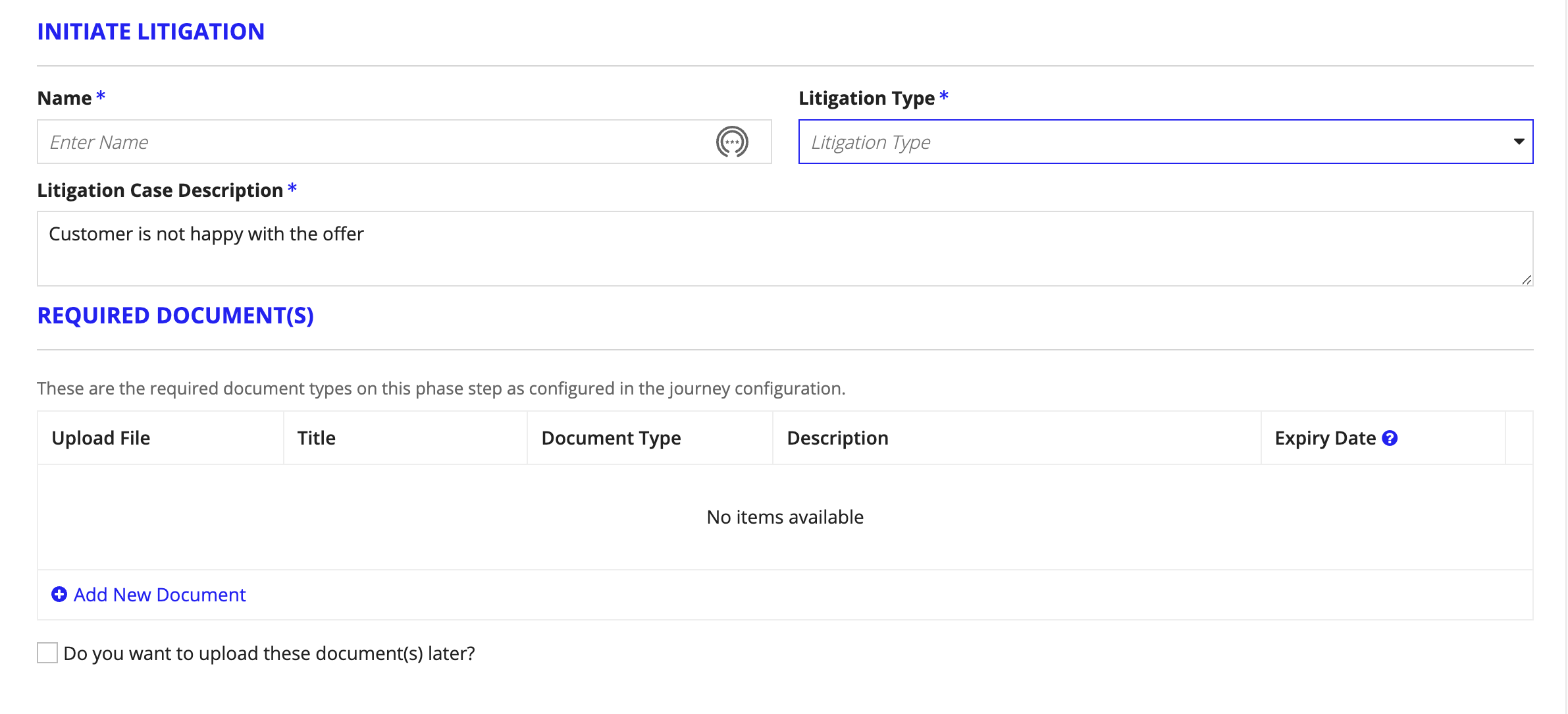Click the 'Do you want to upload' label text

point(269,653)
